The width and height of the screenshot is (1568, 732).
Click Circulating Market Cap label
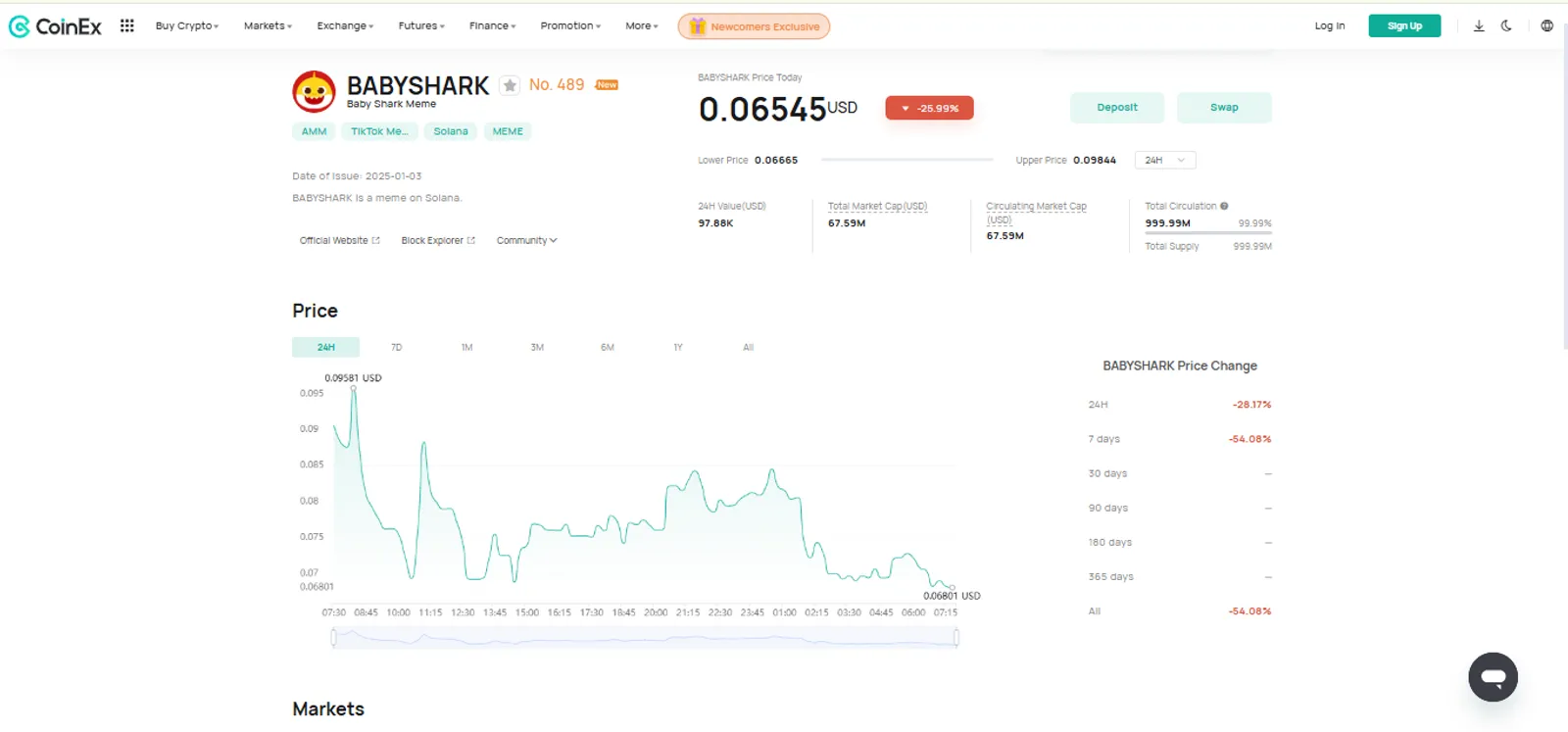coord(1036,213)
